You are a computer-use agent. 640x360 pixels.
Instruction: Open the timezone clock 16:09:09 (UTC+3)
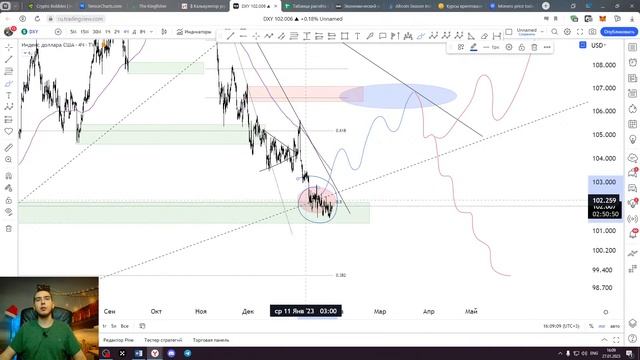click(561, 326)
